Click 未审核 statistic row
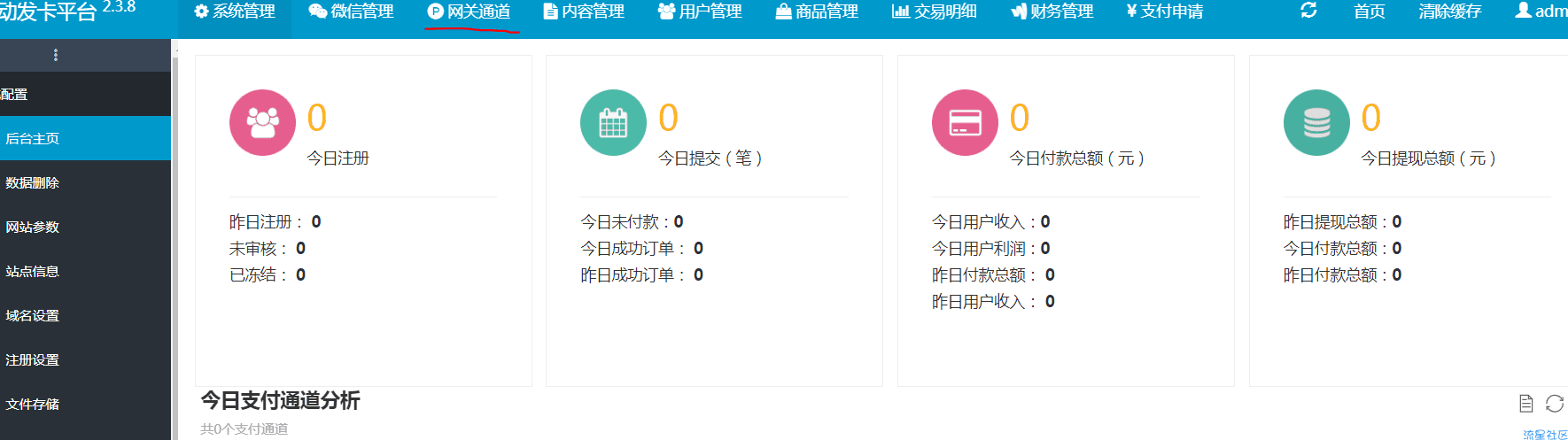Image resolution: width=1568 pixels, height=440 pixels. coord(268,248)
